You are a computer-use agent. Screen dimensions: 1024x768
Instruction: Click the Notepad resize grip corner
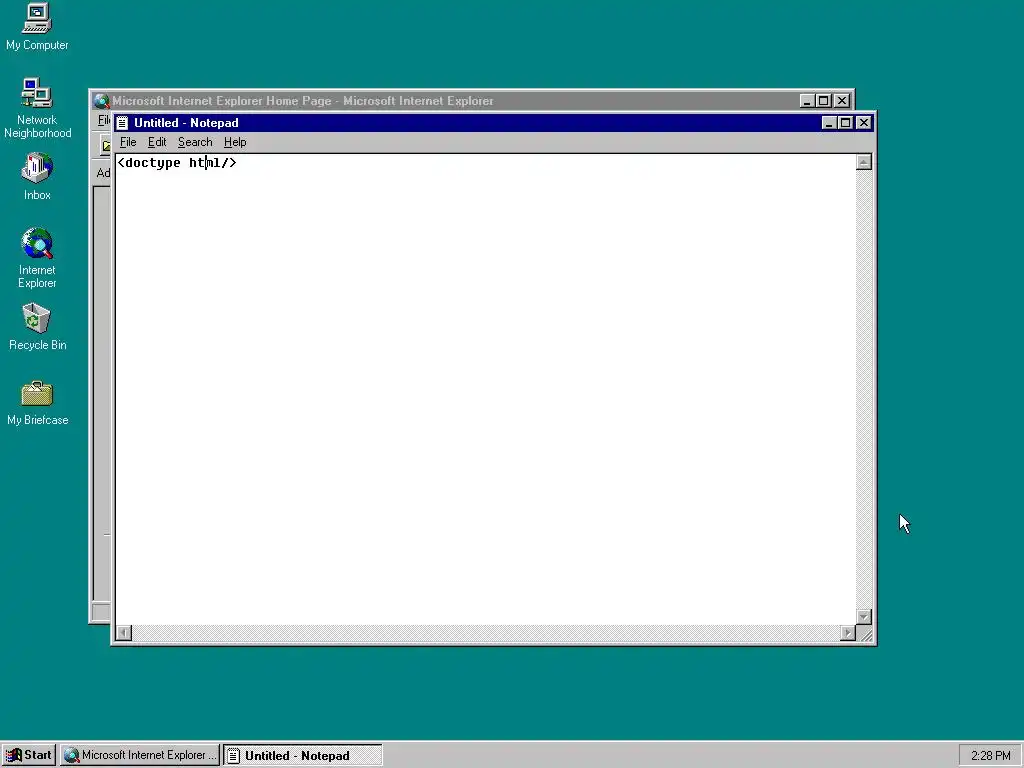tap(865, 634)
